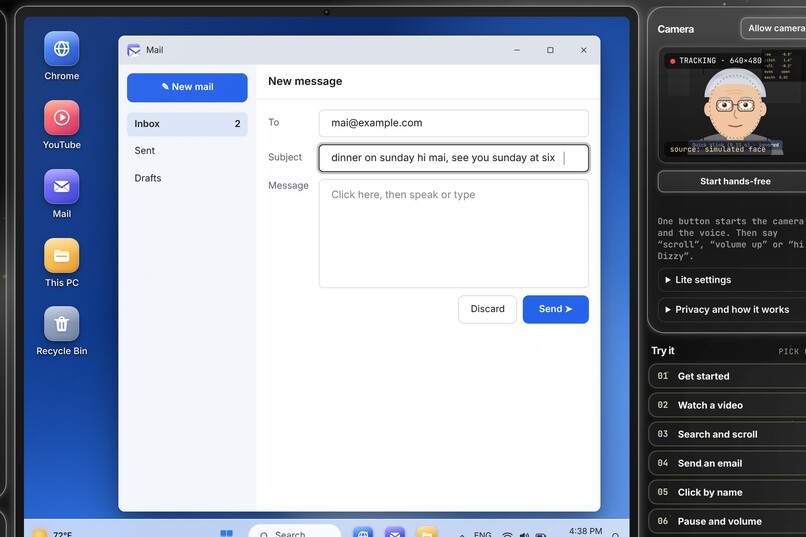Select the 02 Watch a video item

click(x=727, y=405)
